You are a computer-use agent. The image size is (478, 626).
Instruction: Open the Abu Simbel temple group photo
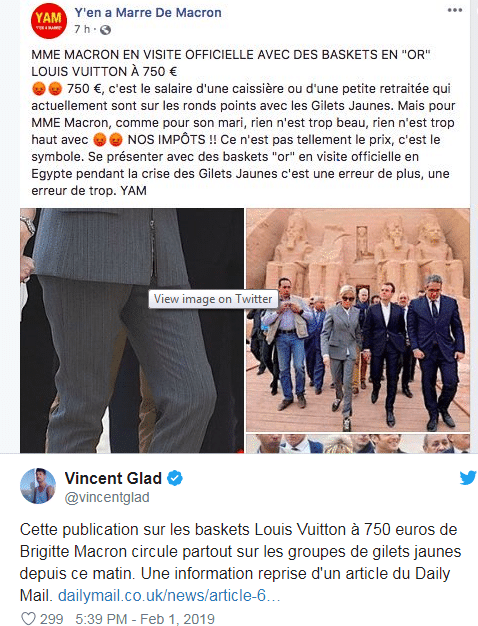pyautogui.click(x=358, y=320)
